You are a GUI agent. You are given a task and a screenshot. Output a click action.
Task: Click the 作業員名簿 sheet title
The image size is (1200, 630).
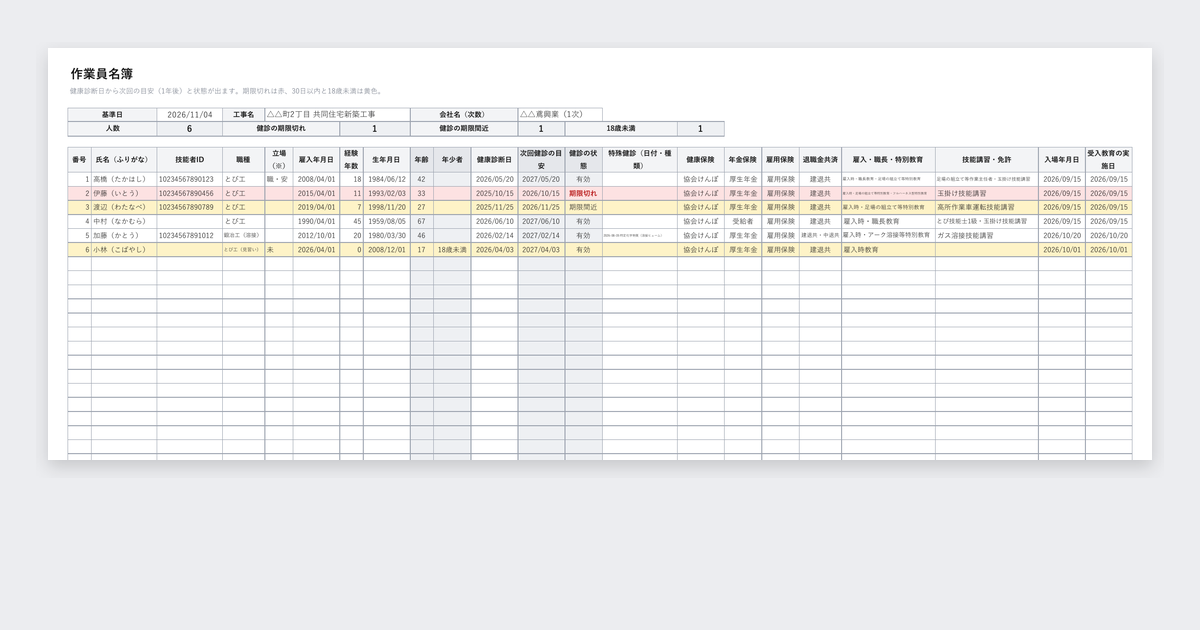click(102, 74)
